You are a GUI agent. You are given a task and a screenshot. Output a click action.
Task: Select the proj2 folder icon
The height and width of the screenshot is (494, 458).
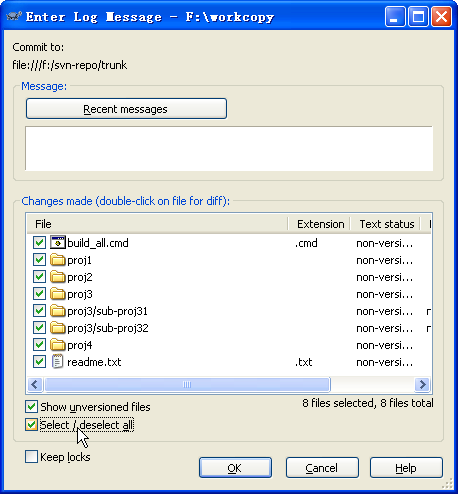point(58,277)
